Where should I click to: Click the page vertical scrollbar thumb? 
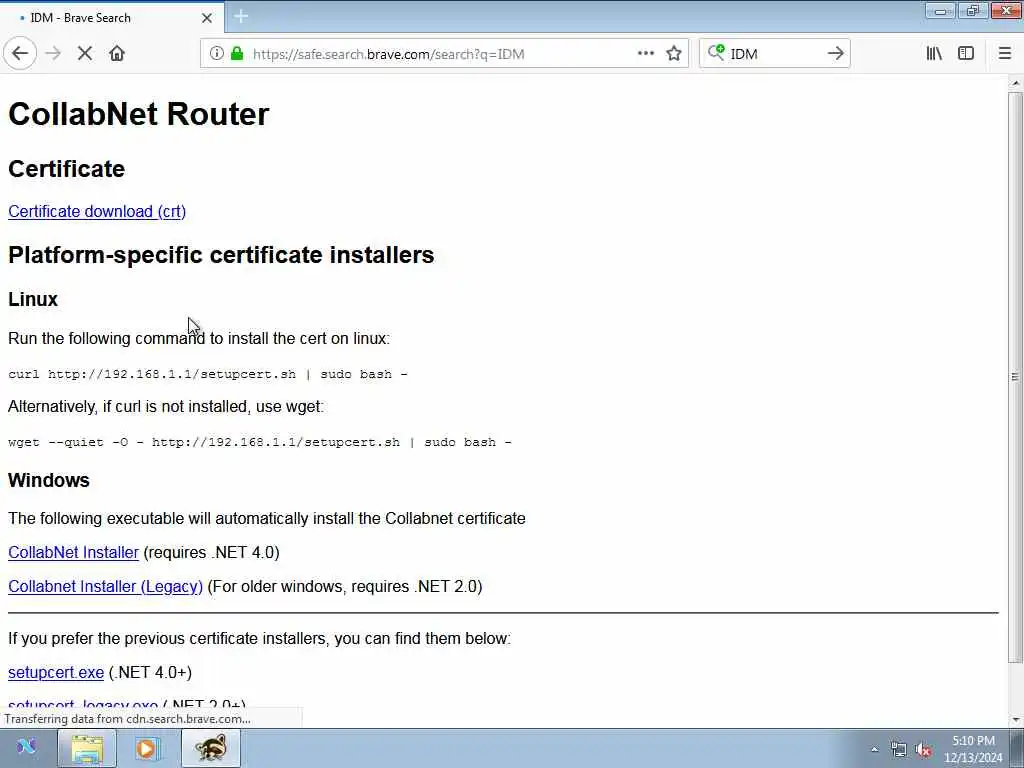[x=1015, y=377]
